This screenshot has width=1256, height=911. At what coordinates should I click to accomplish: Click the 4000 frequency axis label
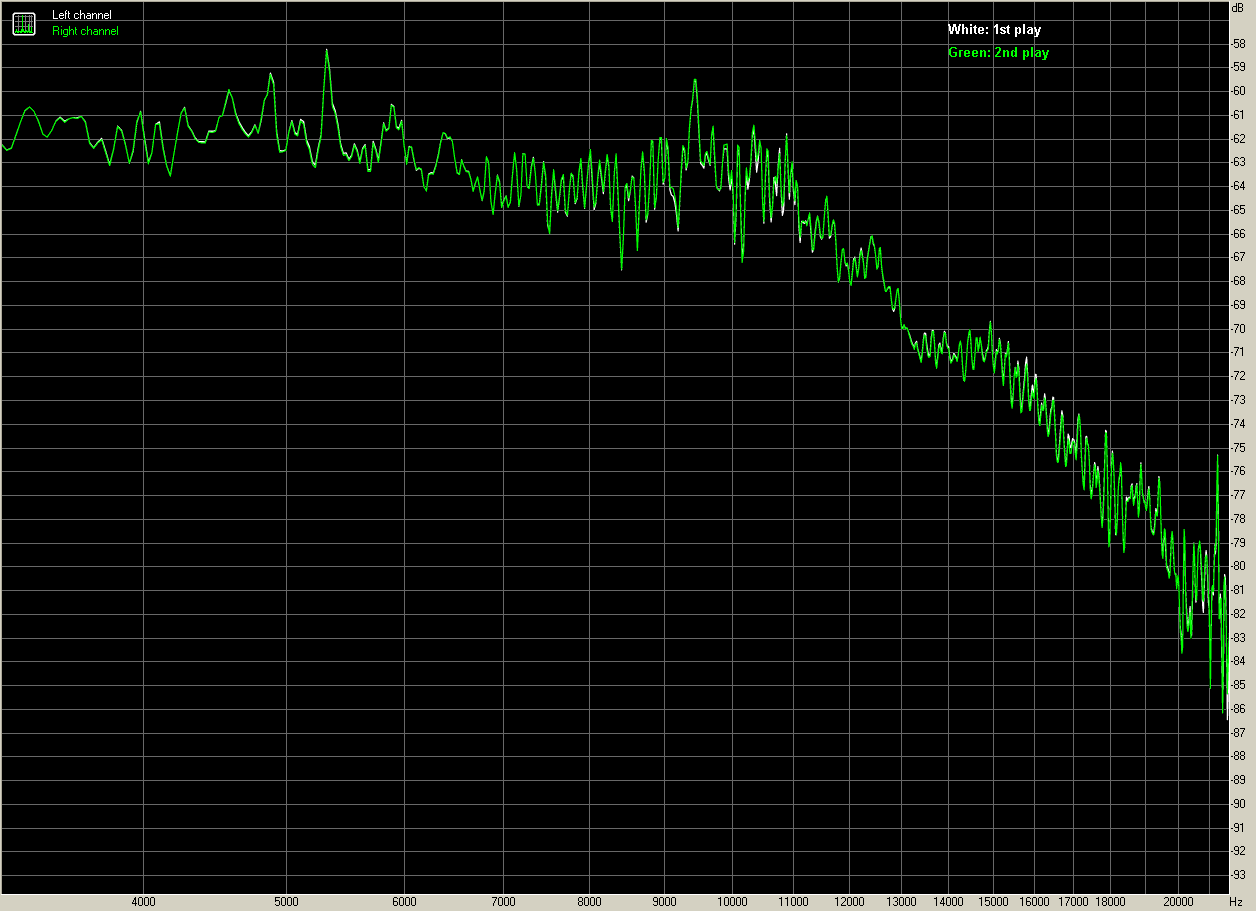coord(143,902)
